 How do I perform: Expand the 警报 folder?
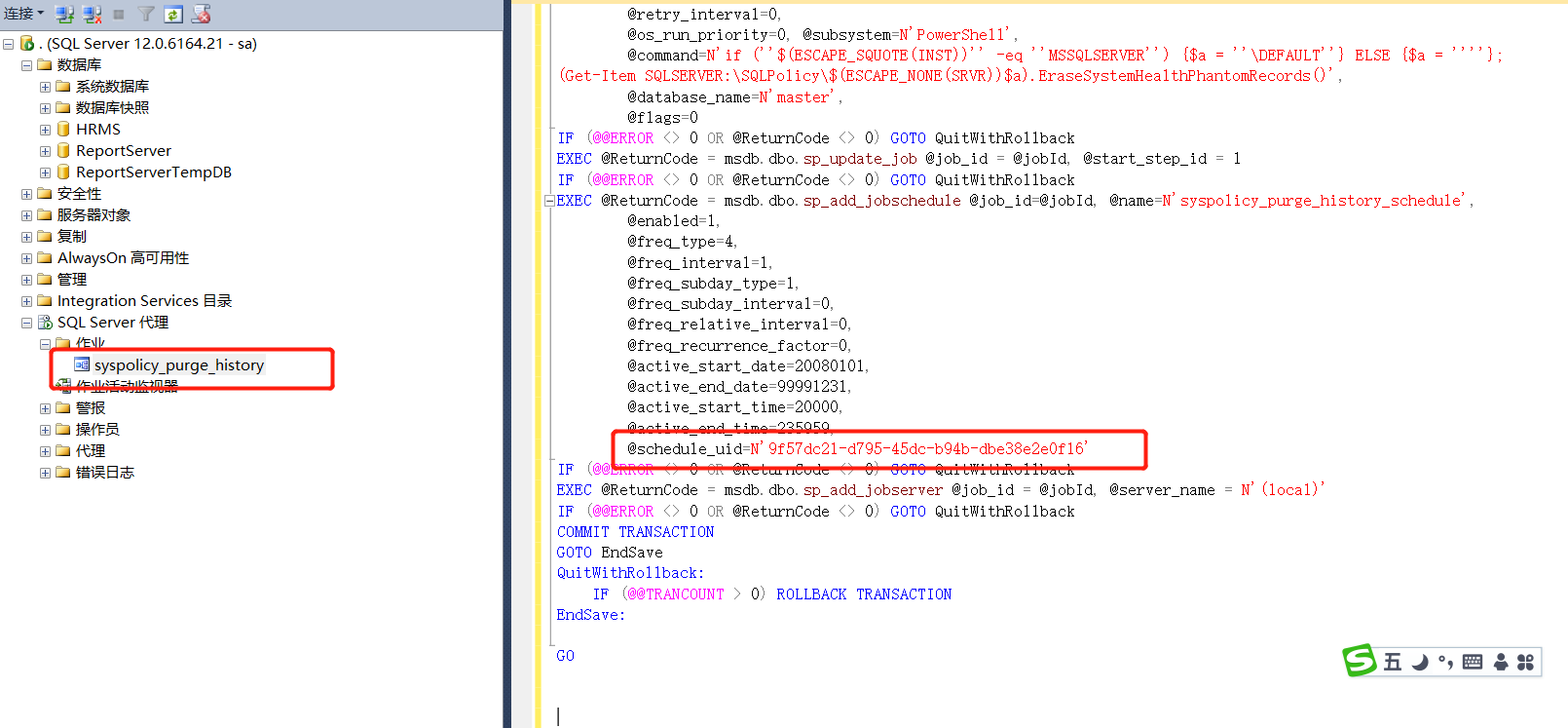(x=45, y=408)
